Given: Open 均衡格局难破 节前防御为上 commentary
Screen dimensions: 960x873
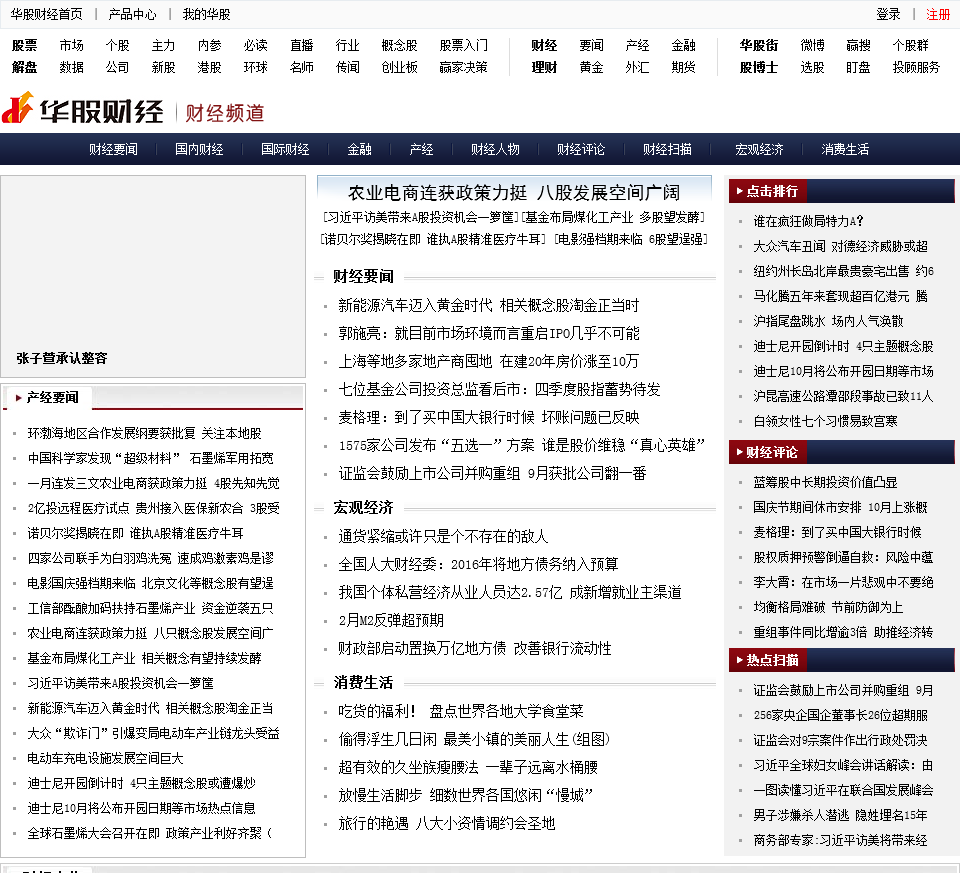Looking at the screenshot, I should coord(828,607).
